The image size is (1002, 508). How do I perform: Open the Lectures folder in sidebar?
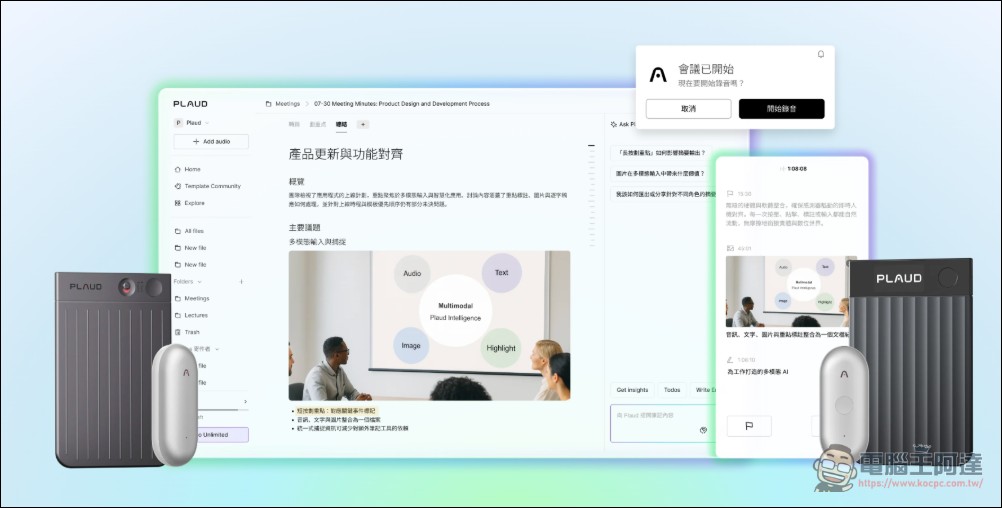pos(191,315)
